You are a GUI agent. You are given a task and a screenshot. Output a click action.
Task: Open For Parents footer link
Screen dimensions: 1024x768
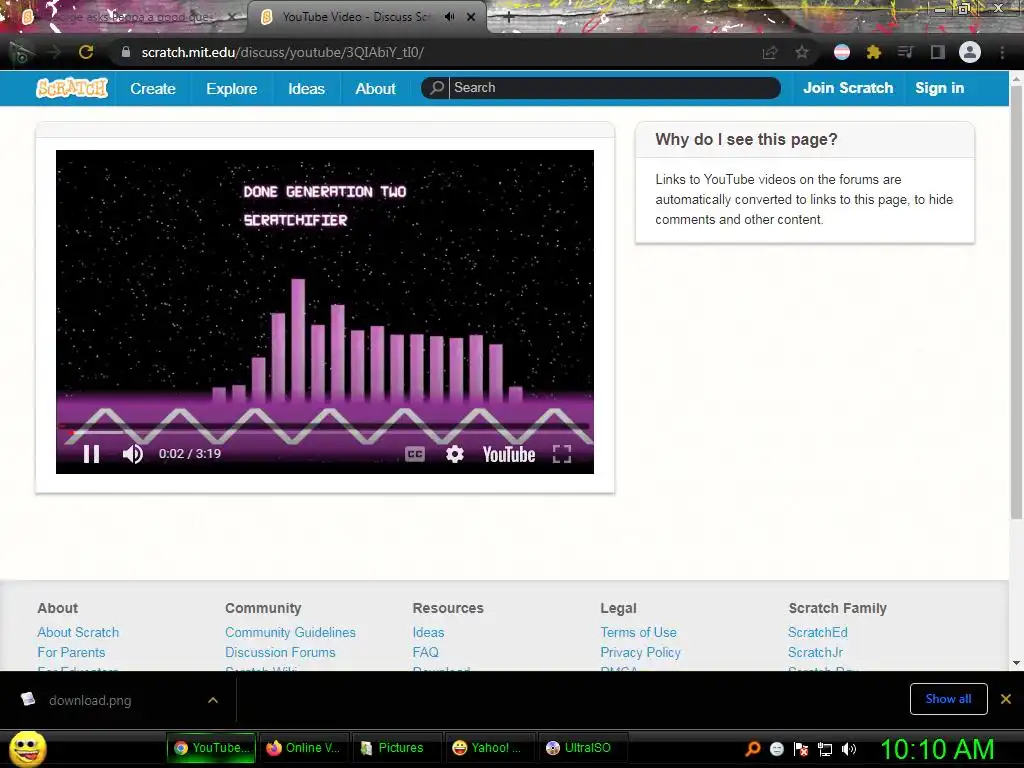71,652
